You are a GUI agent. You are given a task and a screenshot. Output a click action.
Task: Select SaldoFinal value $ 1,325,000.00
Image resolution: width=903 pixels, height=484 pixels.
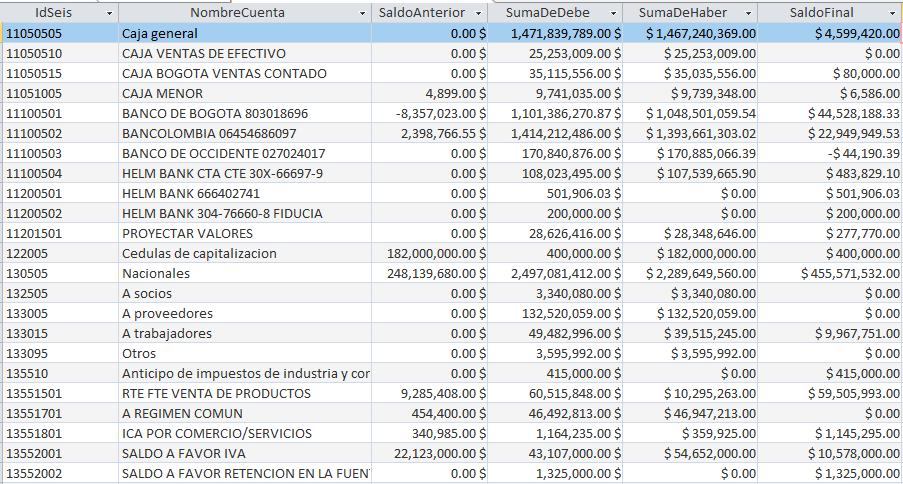point(830,474)
